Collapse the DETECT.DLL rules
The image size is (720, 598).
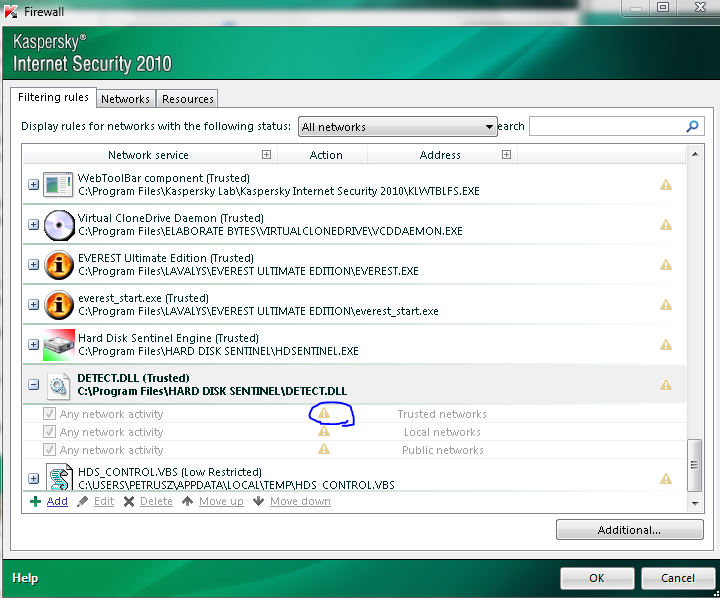point(34,384)
